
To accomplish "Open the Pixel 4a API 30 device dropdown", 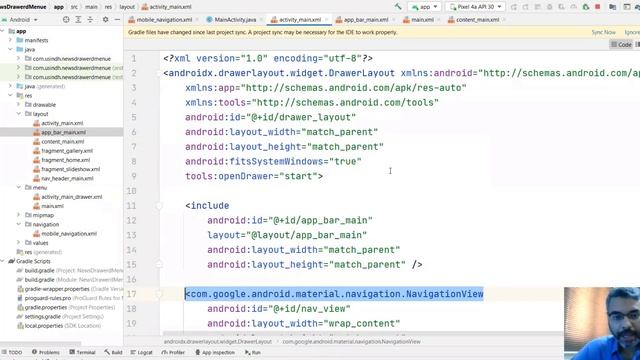I will click(476, 7).
